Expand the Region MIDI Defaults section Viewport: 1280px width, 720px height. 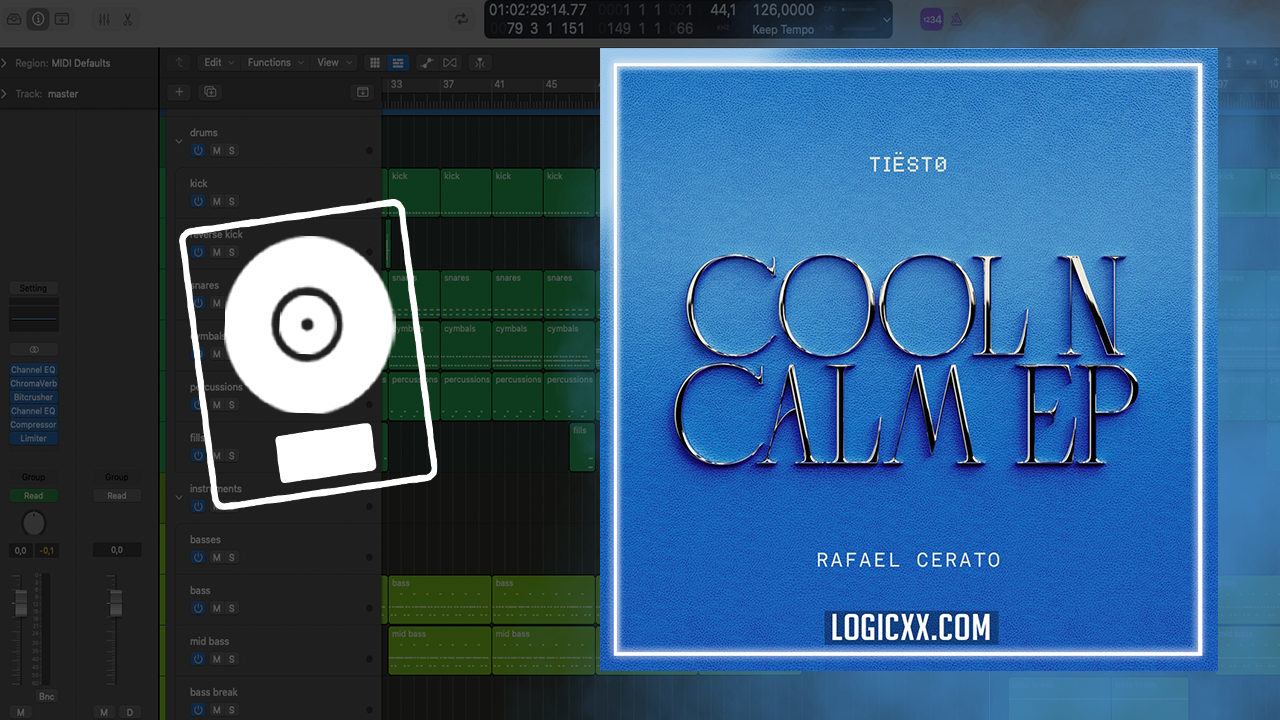5,63
